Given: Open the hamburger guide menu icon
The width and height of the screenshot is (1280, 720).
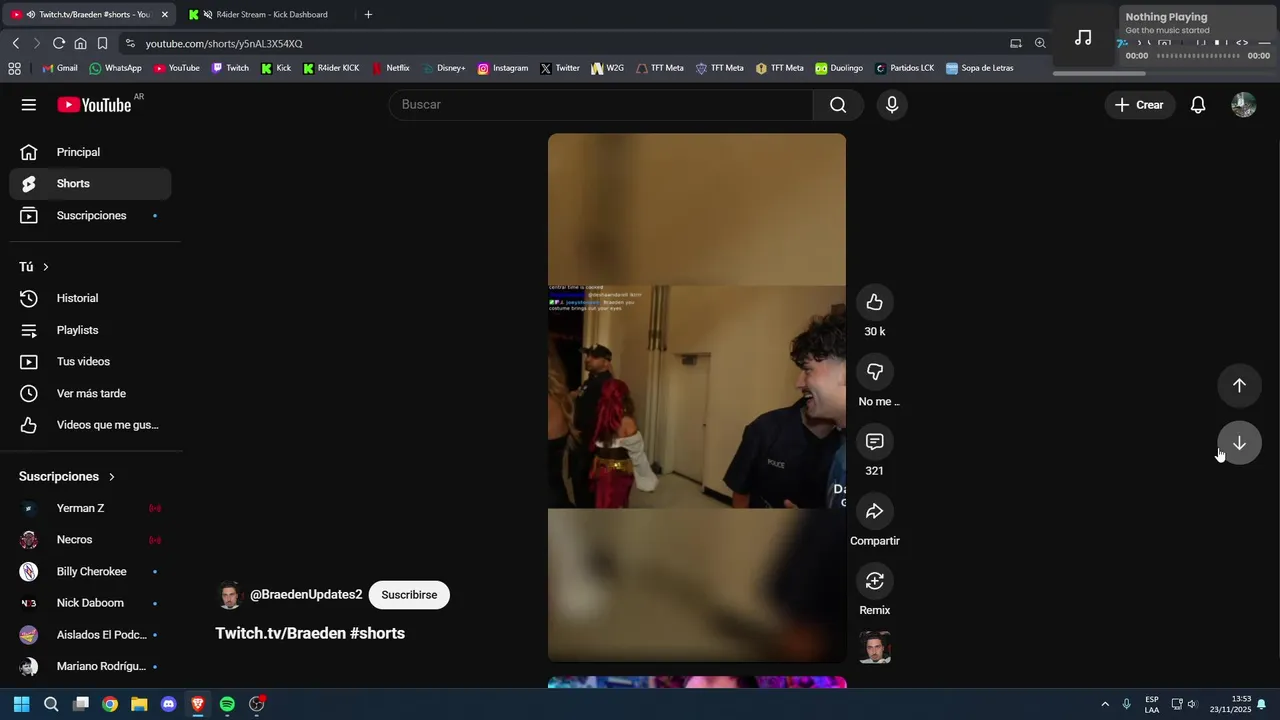Looking at the screenshot, I should pos(29,105).
